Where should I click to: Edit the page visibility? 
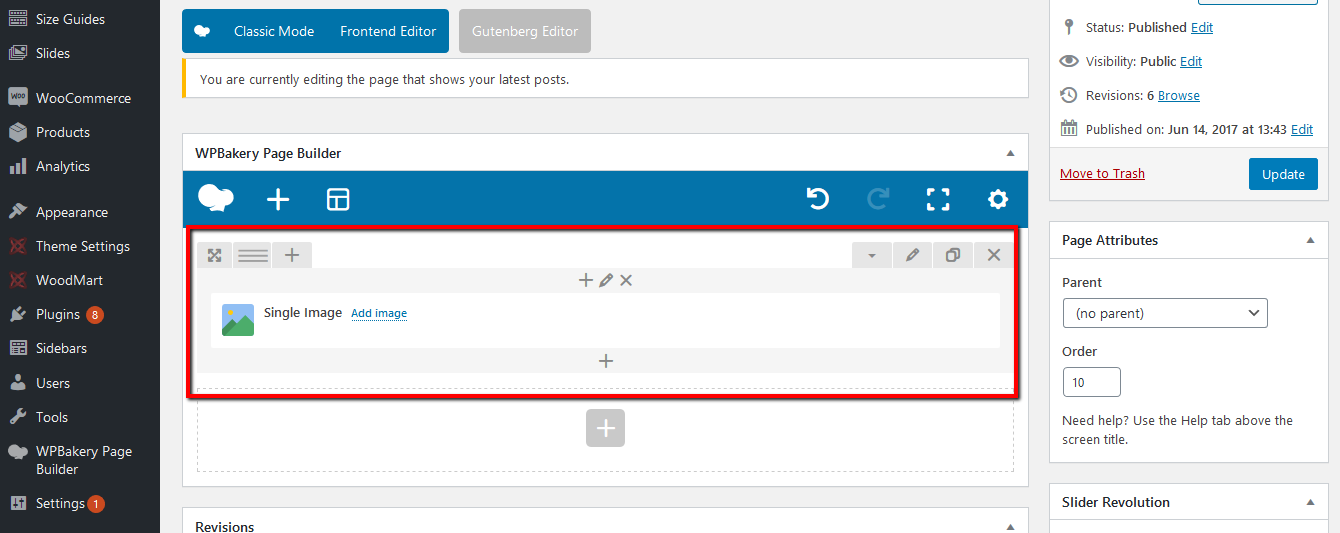pos(1191,61)
